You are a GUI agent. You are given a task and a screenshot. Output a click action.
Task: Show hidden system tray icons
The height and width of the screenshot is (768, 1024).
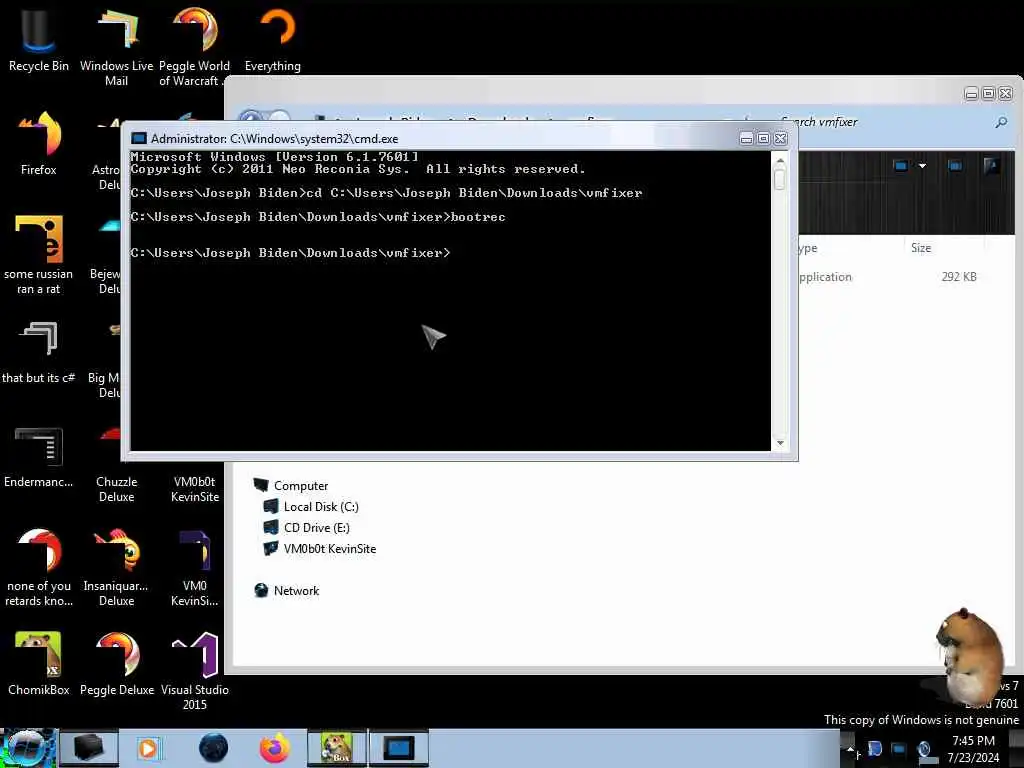coord(850,748)
